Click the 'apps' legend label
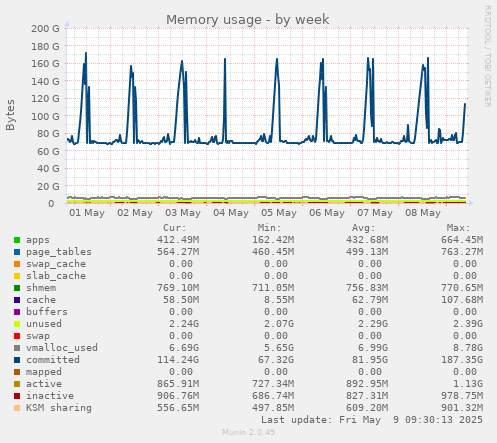Viewport: 497px width, 443px height. pyautogui.click(x=38, y=240)
